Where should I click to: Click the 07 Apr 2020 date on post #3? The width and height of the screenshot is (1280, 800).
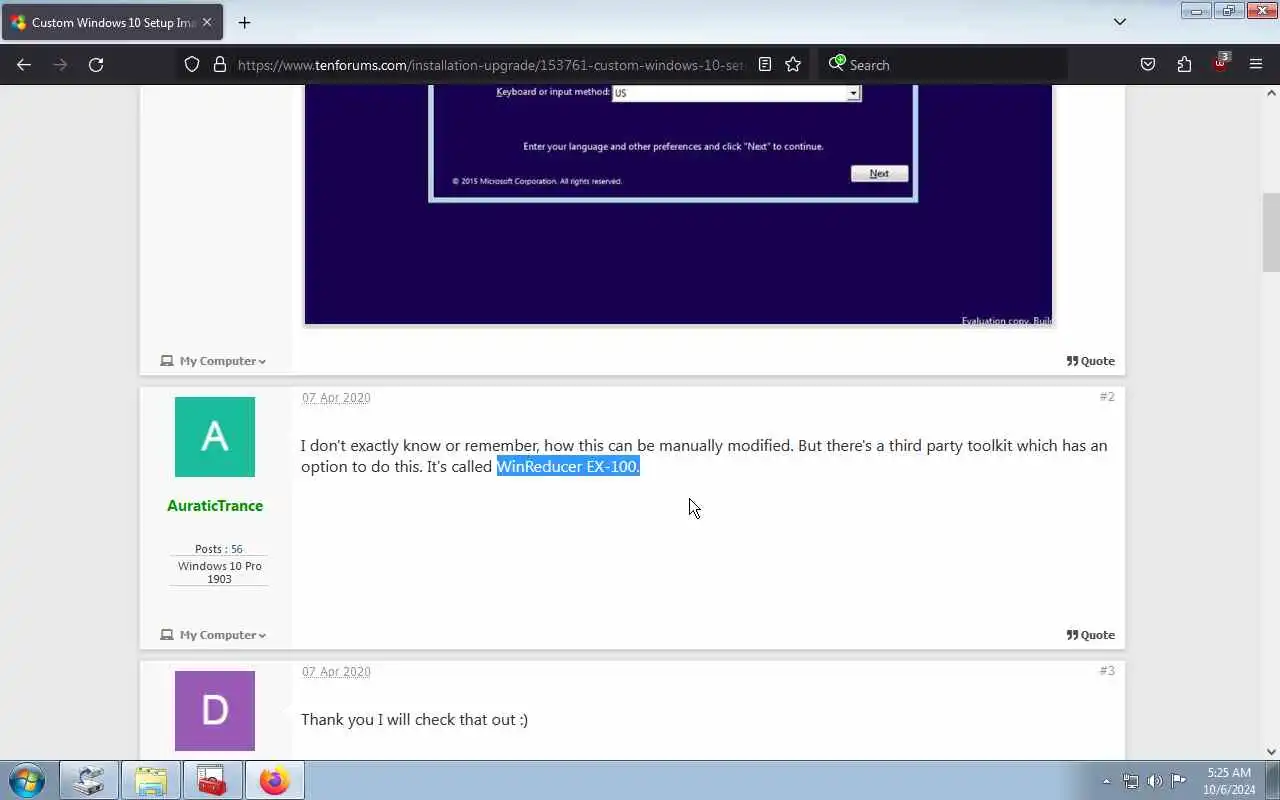pyautogui.click(x=336, y=672)
